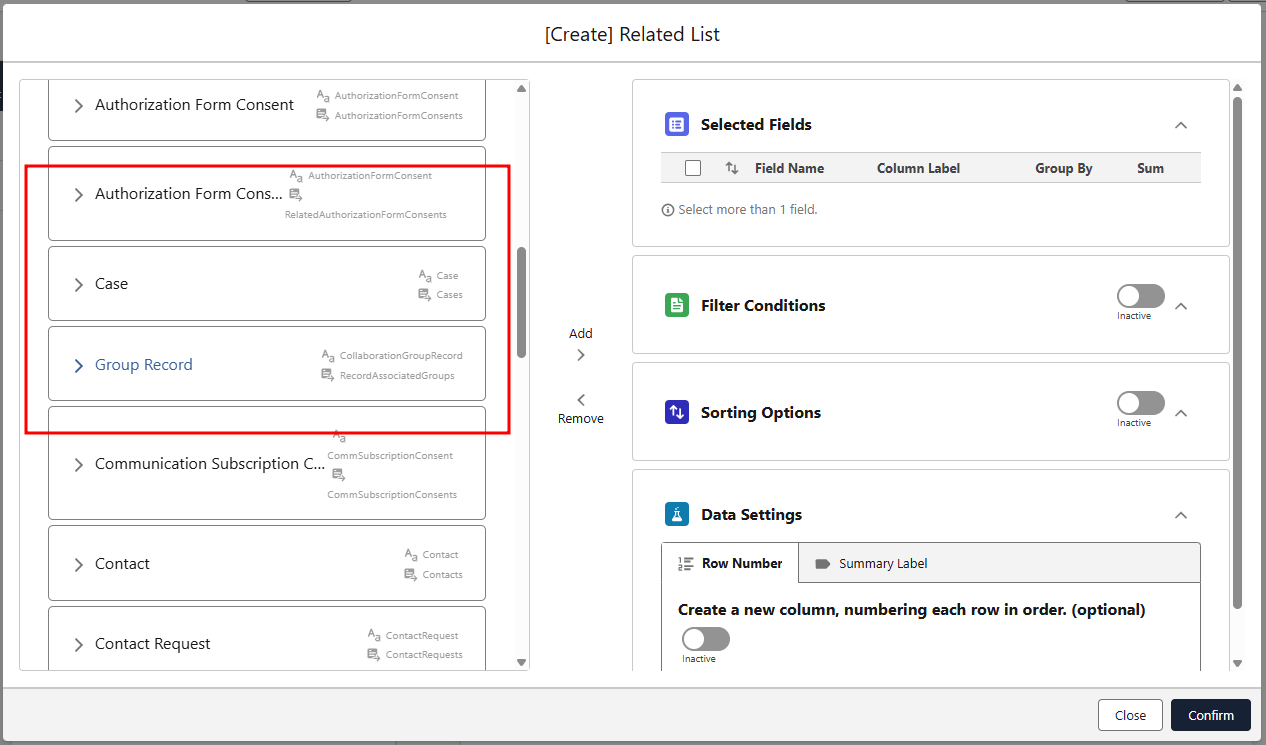The image size is (1266, 745).
Task: Click the Remove left-arrow icon
Action: (581, 400)
